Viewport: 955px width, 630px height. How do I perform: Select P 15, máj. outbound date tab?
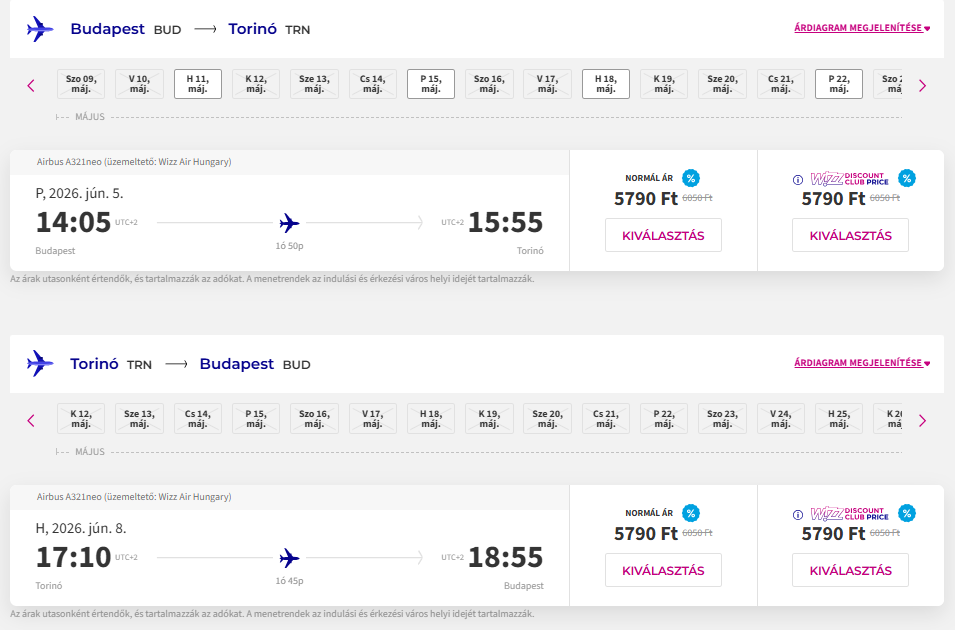431,84
